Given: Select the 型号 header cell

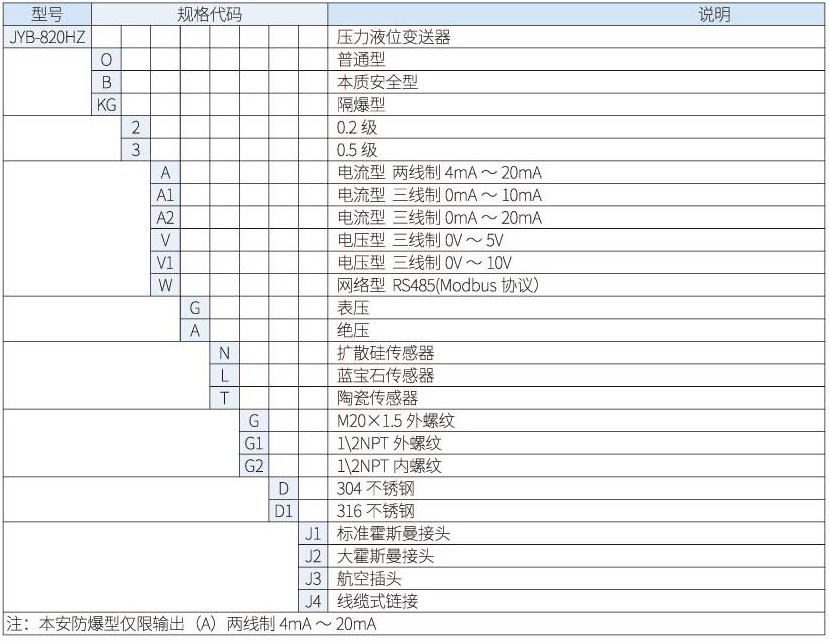Looking at the screenshot, I should tap(47, 14).
